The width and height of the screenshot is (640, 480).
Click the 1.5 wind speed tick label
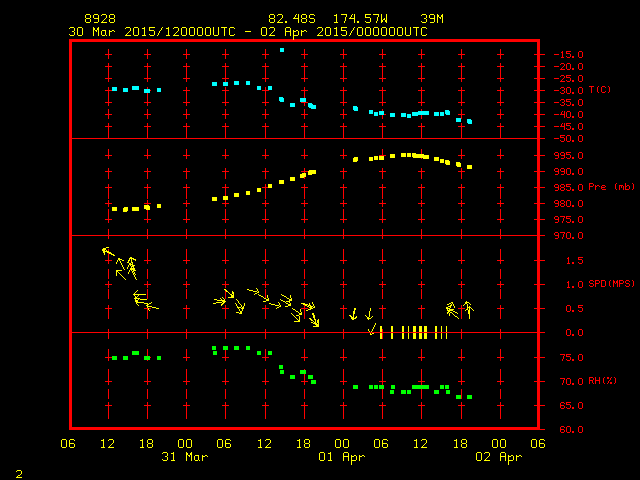pyautogui.click(x=574, y=261)
